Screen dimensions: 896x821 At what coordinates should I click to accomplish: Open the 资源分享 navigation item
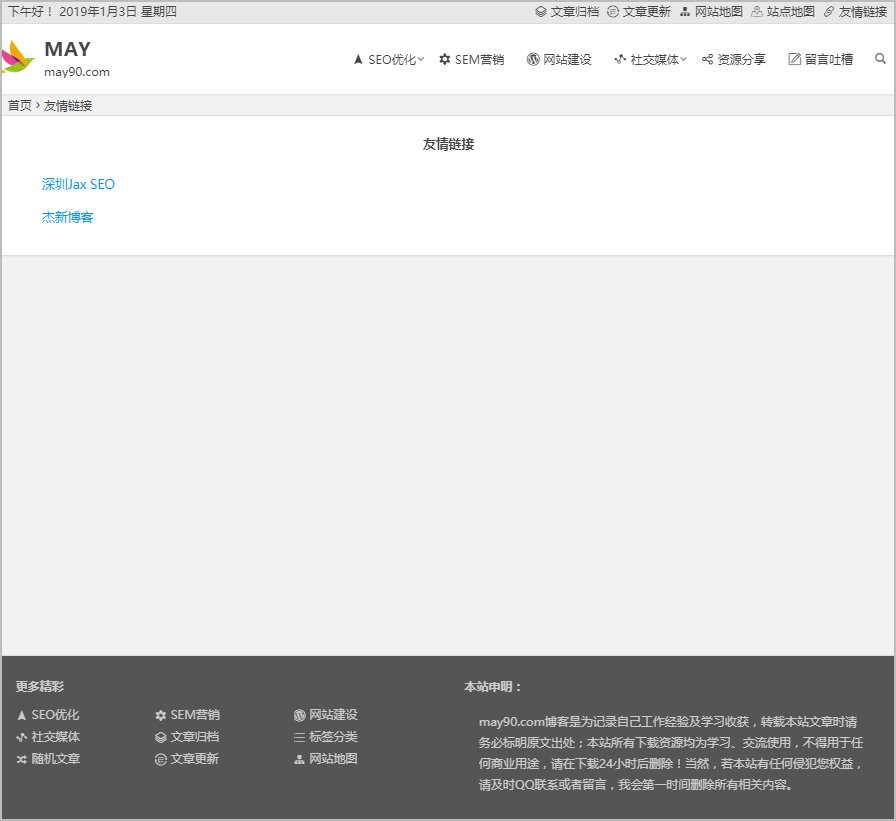click(x=734, y=59)
